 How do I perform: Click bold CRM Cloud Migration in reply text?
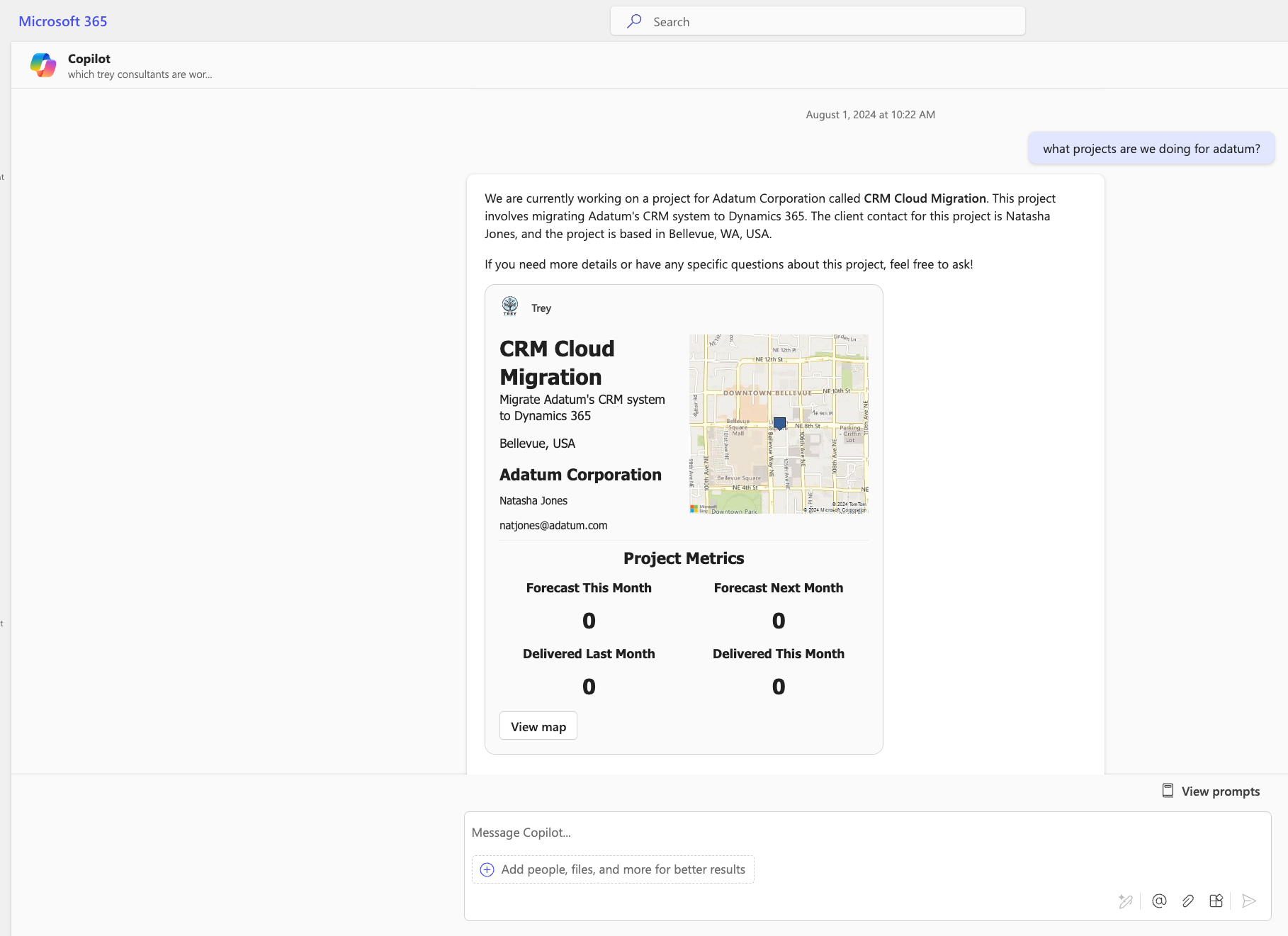[x=925, y=198]
